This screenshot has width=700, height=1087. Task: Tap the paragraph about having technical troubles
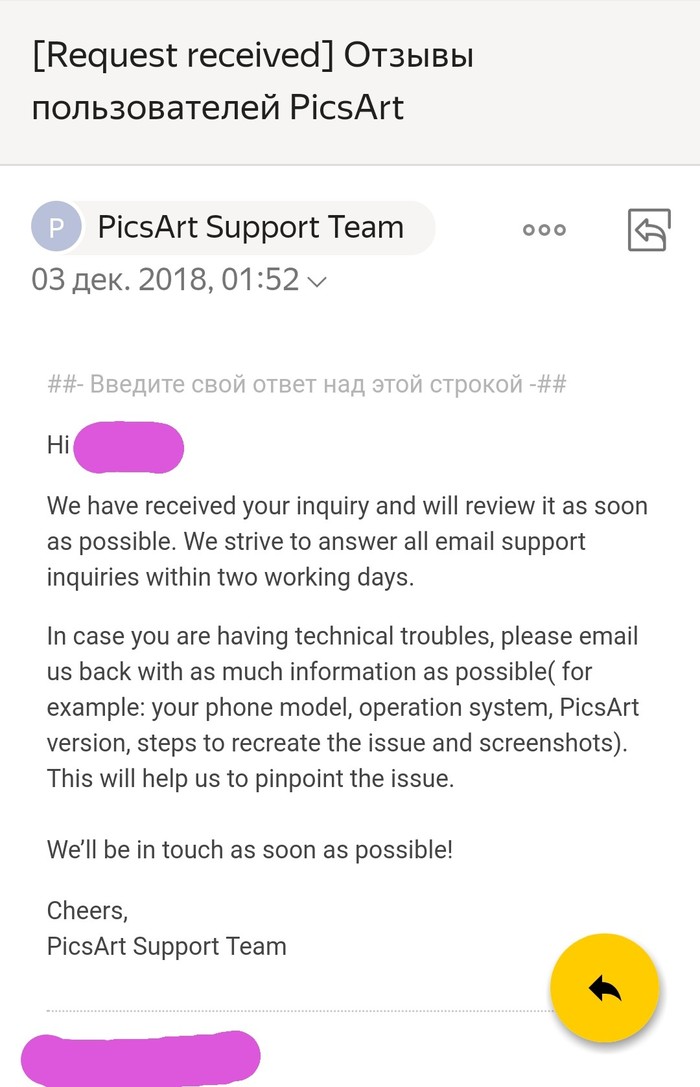343,707
